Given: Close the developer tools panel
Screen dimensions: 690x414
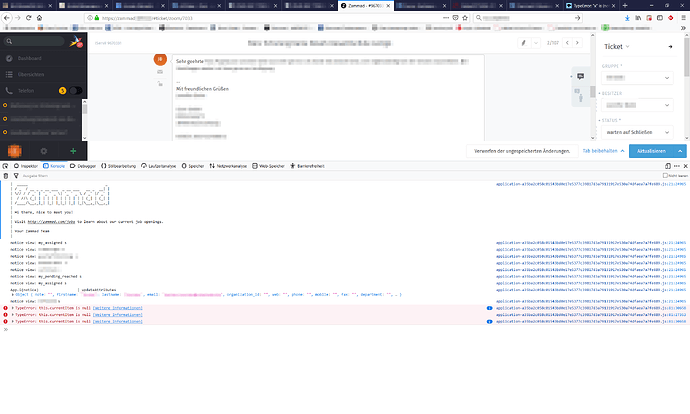Looking at the screenshot, I should point(685,166).
